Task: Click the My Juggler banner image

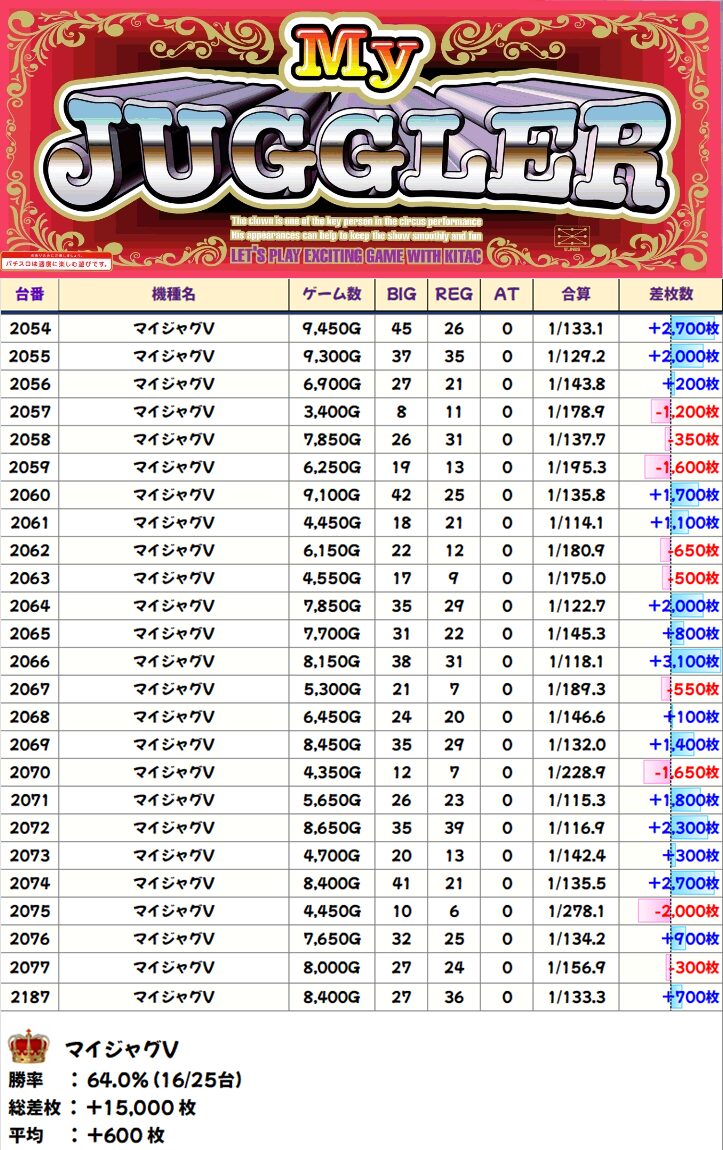Action: [362, 138]
